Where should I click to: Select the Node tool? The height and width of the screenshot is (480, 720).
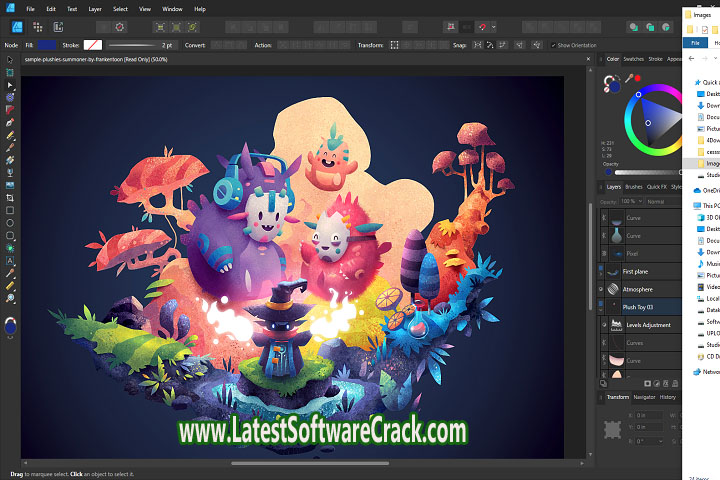(x=10, y=85)
